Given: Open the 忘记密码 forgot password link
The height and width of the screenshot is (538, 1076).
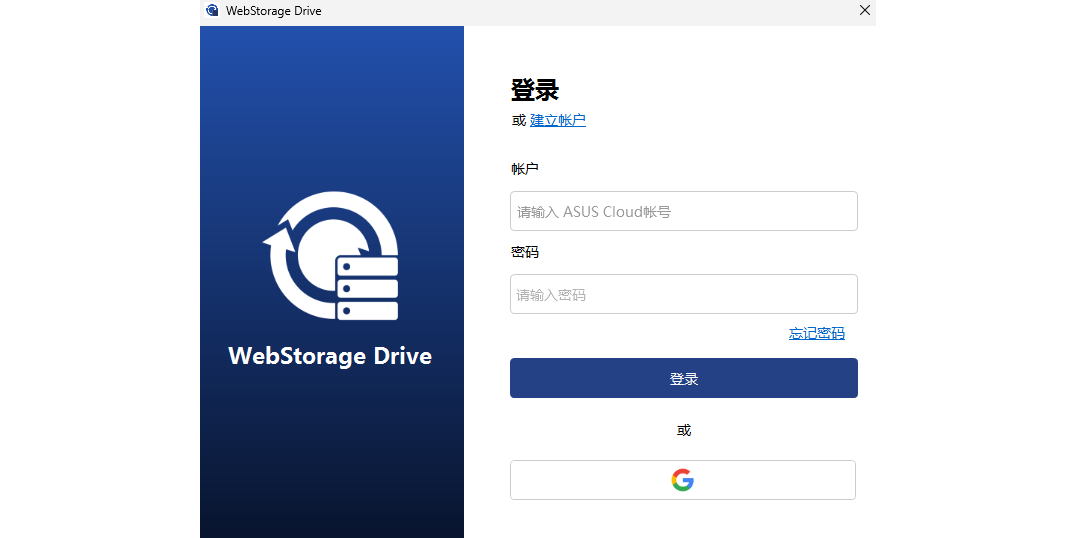Looking at the screenshot, I should [x=817, y=334].
